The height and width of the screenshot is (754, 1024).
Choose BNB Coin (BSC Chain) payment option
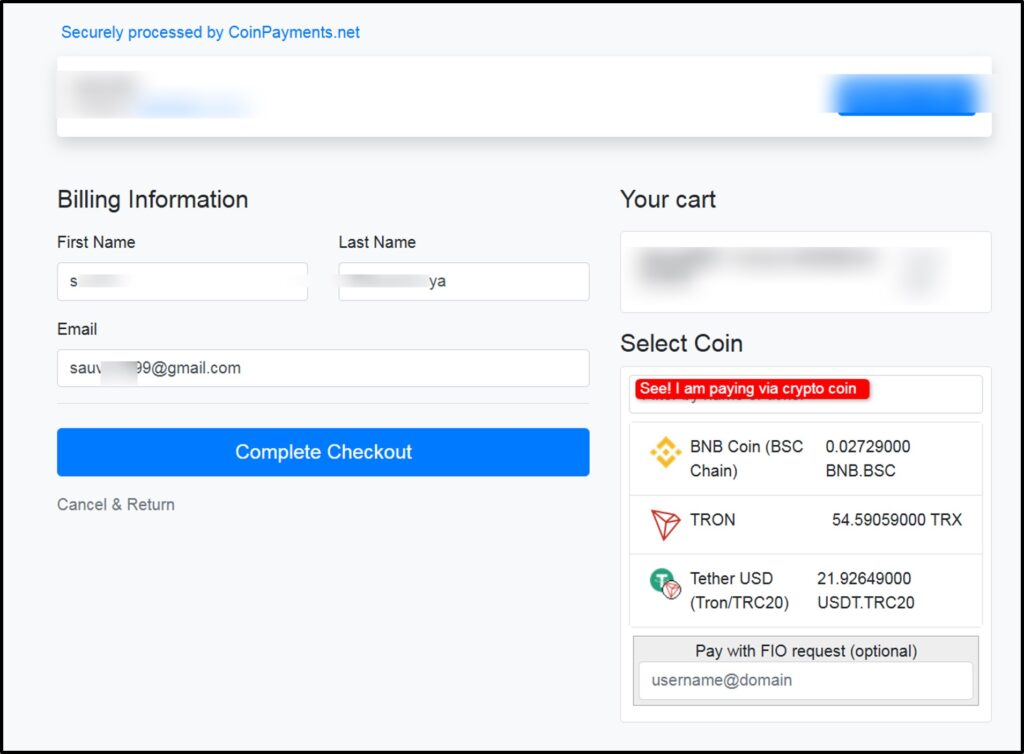805,459
